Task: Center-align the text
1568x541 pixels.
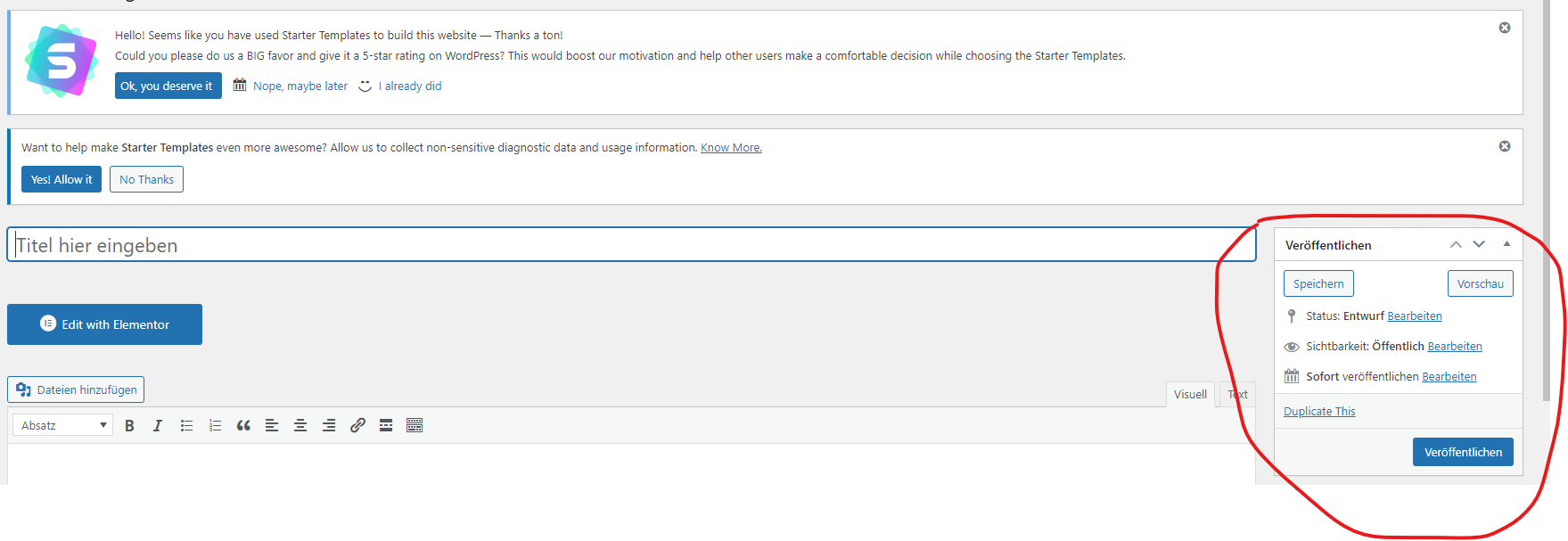Action: pyautogui.click(x=300, y=426)
